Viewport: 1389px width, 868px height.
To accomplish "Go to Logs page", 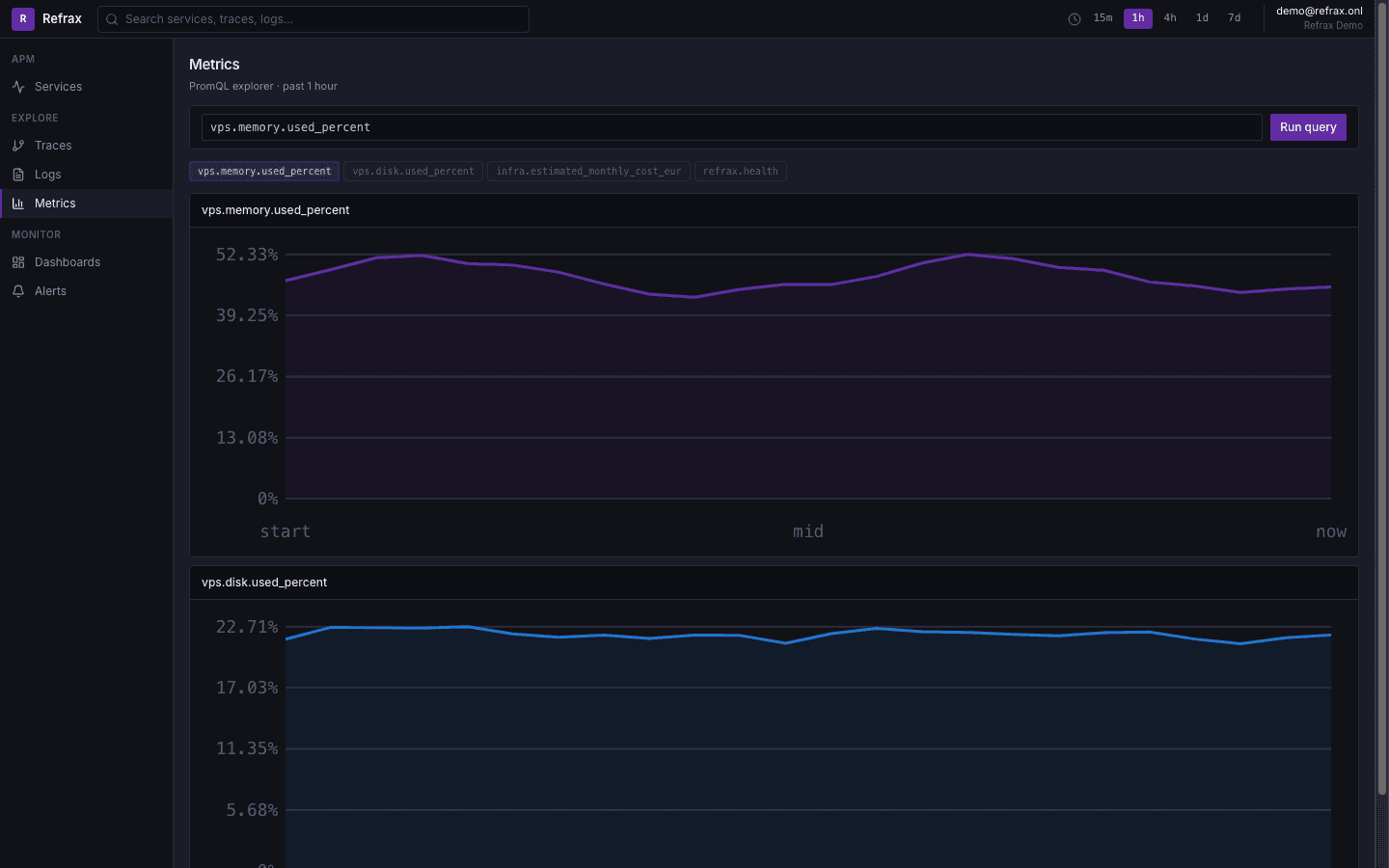I will [x=86, y=175].
